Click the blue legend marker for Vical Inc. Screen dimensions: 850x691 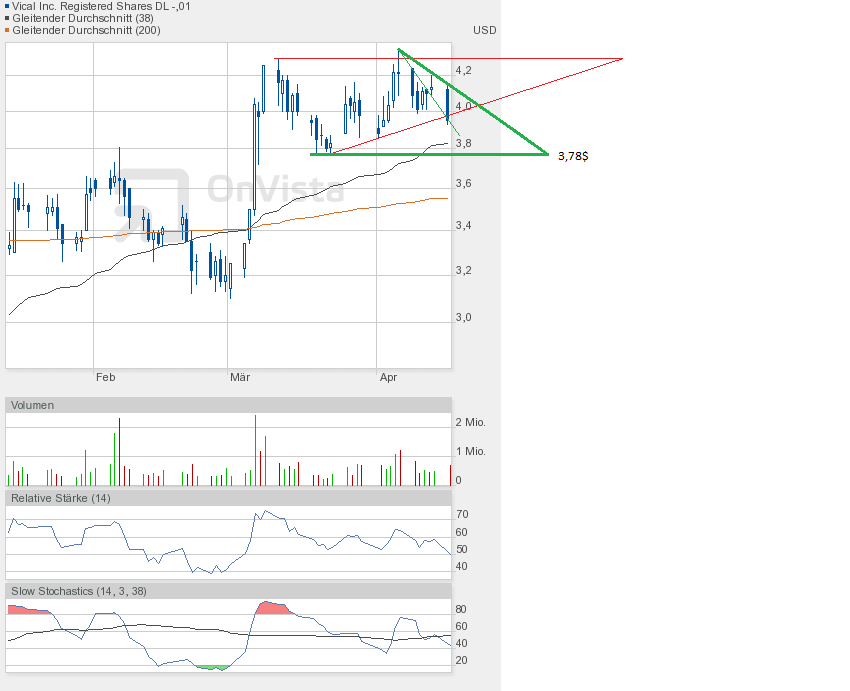pyautogui.click(x=7, y=7)
